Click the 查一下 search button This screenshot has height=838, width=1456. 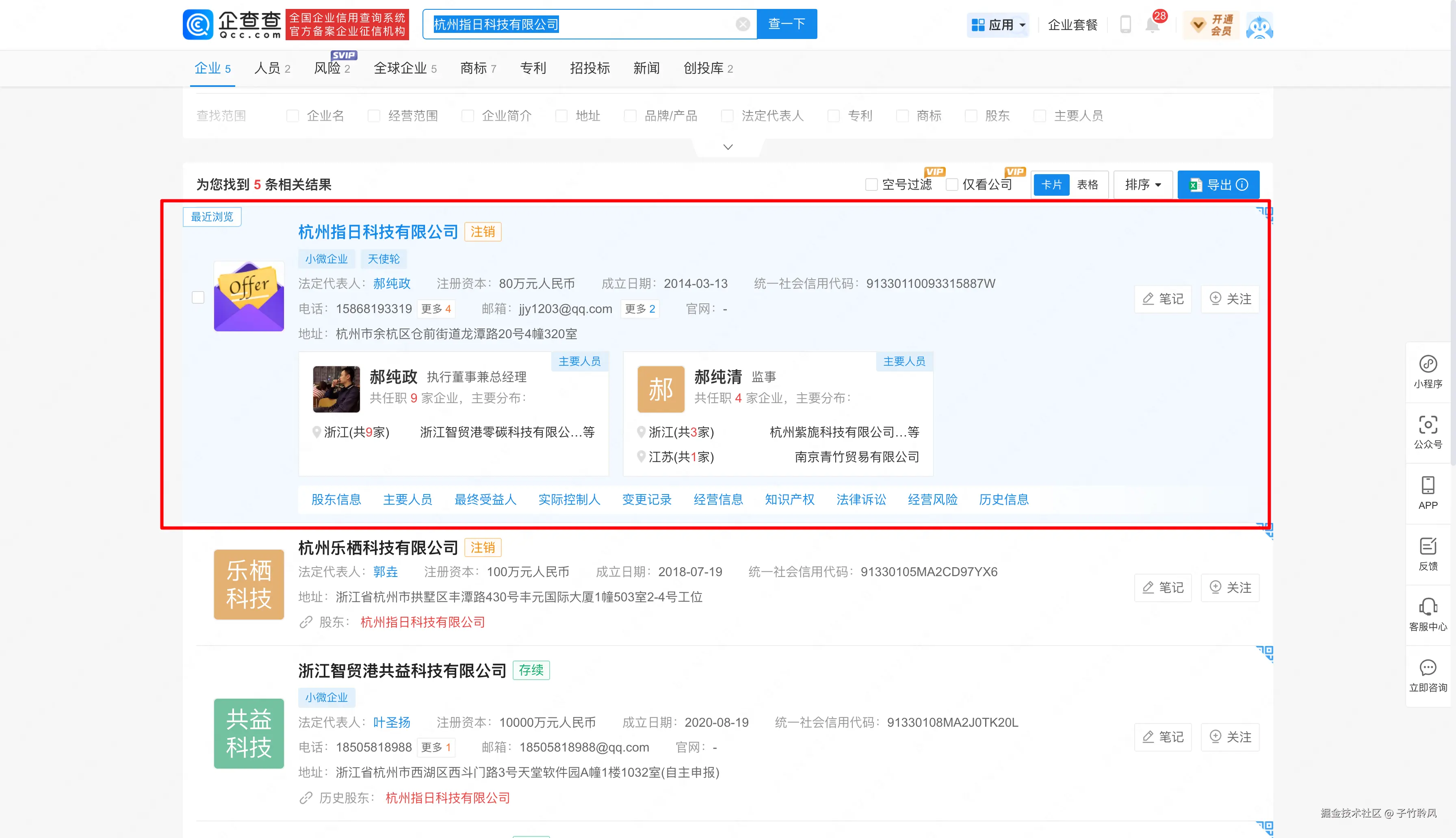click(786, 24)
